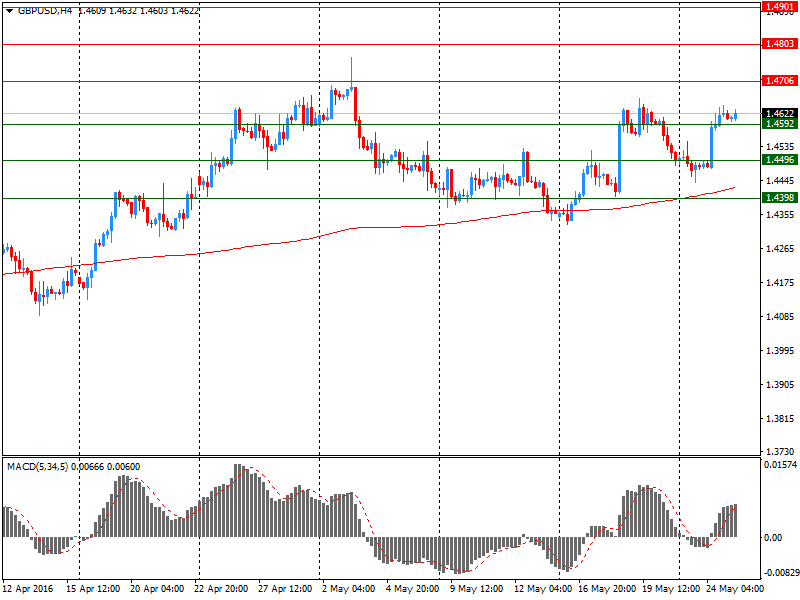Click the GBPUSD,H4 chart title text

pyautogui.click(x=45, y=11)
